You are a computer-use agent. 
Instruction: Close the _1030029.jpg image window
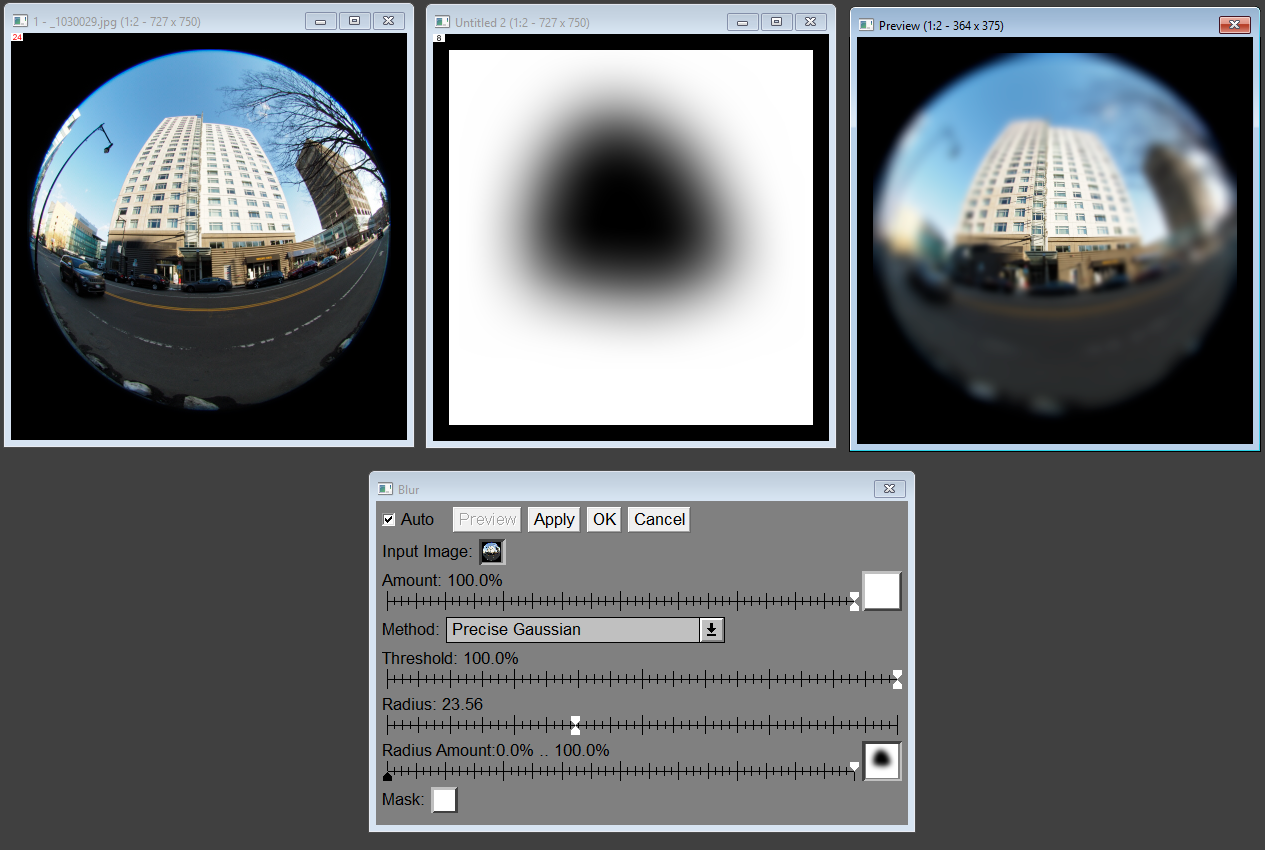[x=389, y=21]
